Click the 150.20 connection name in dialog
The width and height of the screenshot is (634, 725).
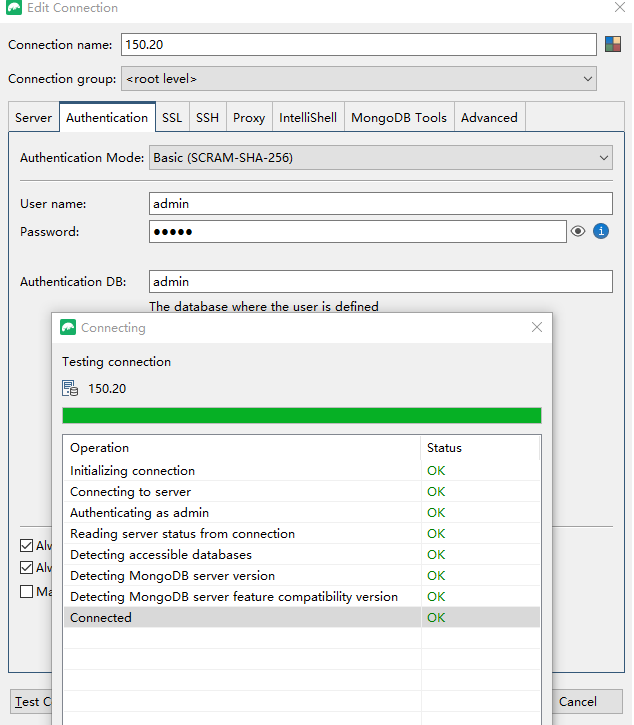tap(107, 388)
